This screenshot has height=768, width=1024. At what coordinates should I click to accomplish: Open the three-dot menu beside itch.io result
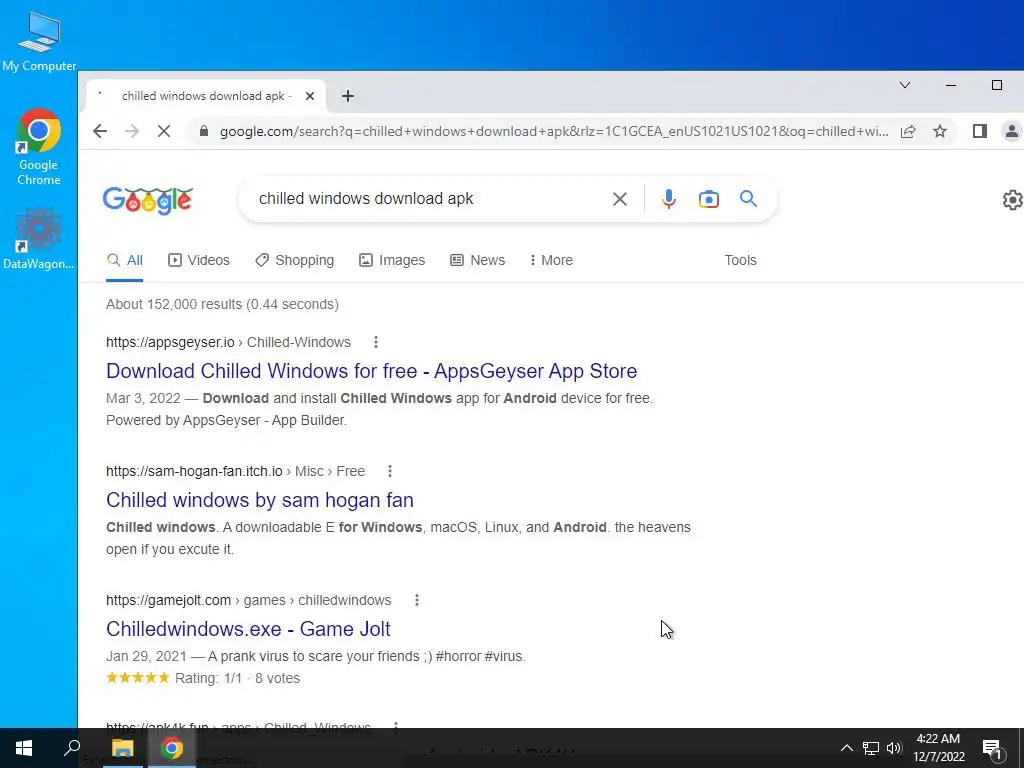[390, 472]
